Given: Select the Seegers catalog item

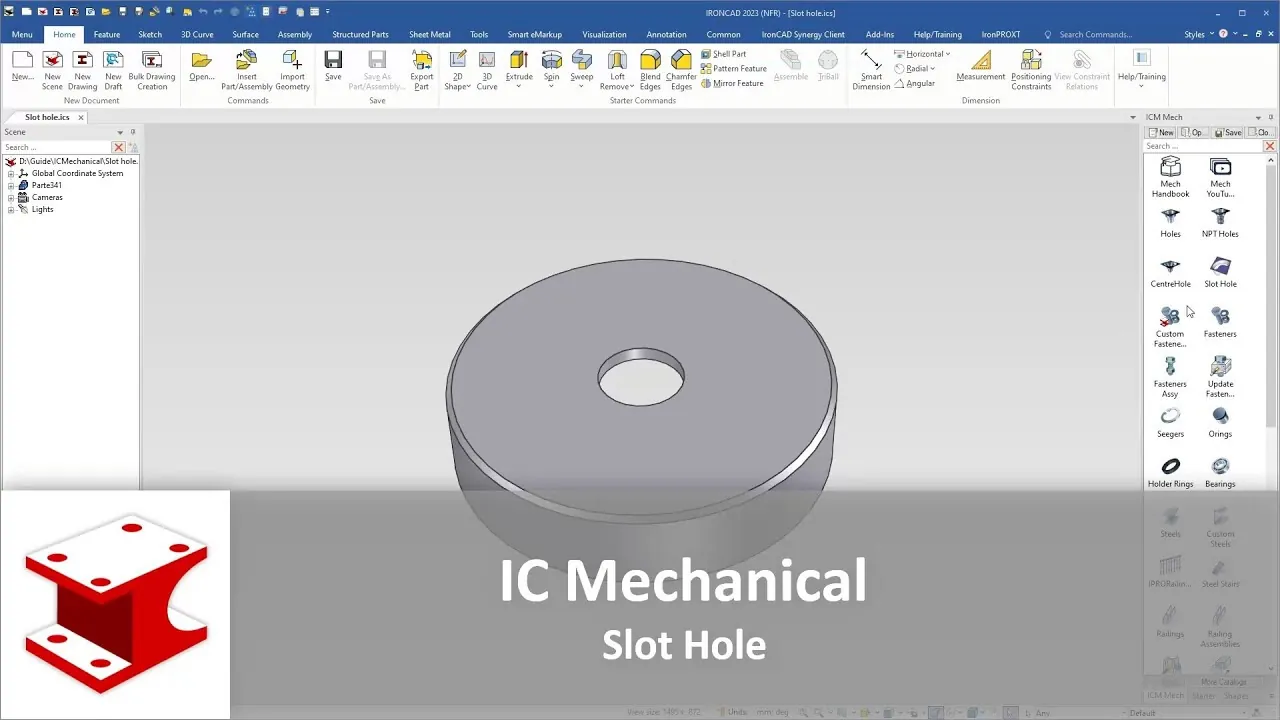Looking at the screenshot, I should [x=1170, y=423].
